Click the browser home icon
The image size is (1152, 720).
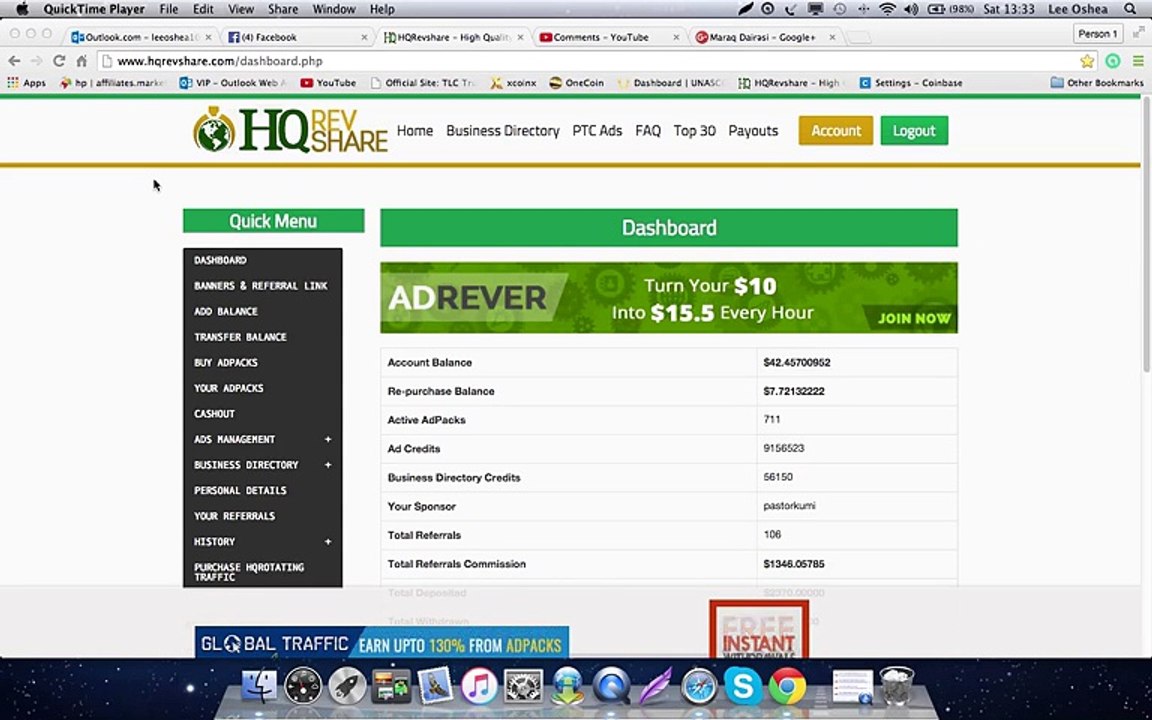(82, 61)
